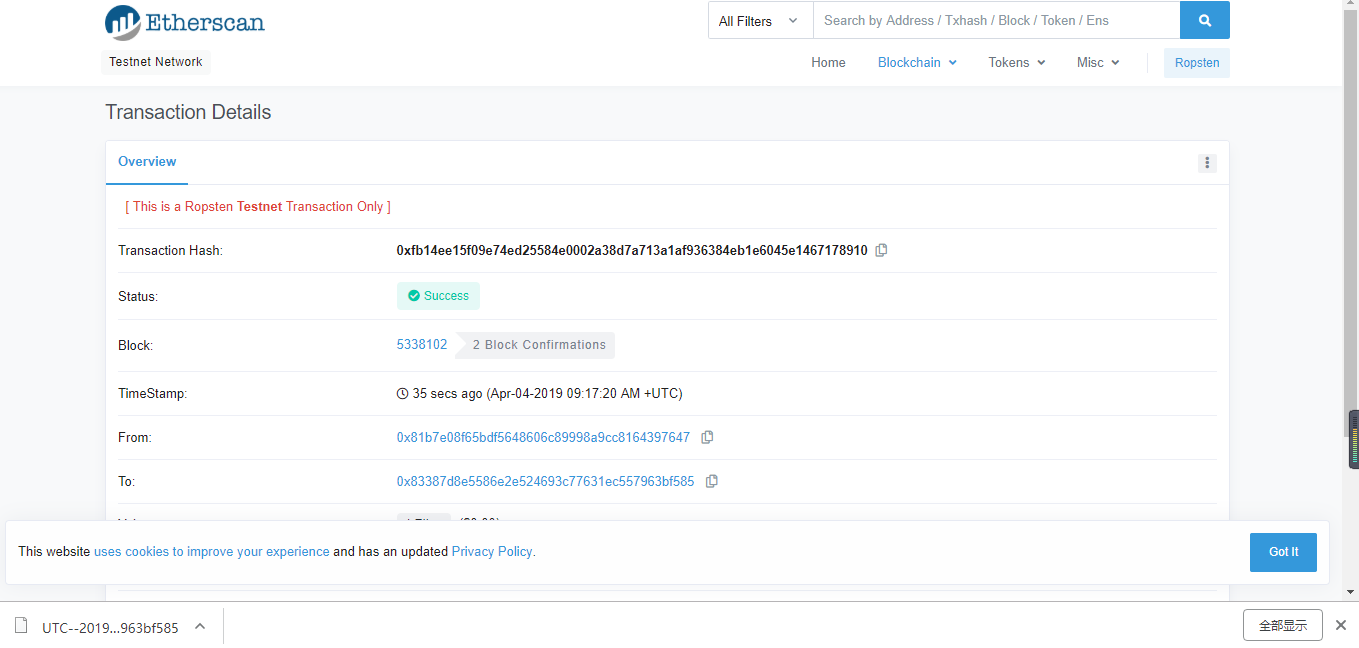
Task: Copy the To address to clipboard
Action: (712, 481)
